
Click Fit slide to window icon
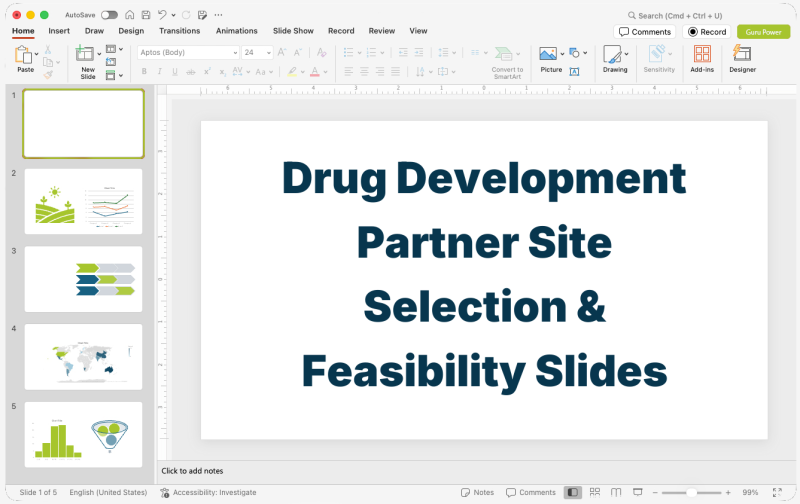pos(777,492)
